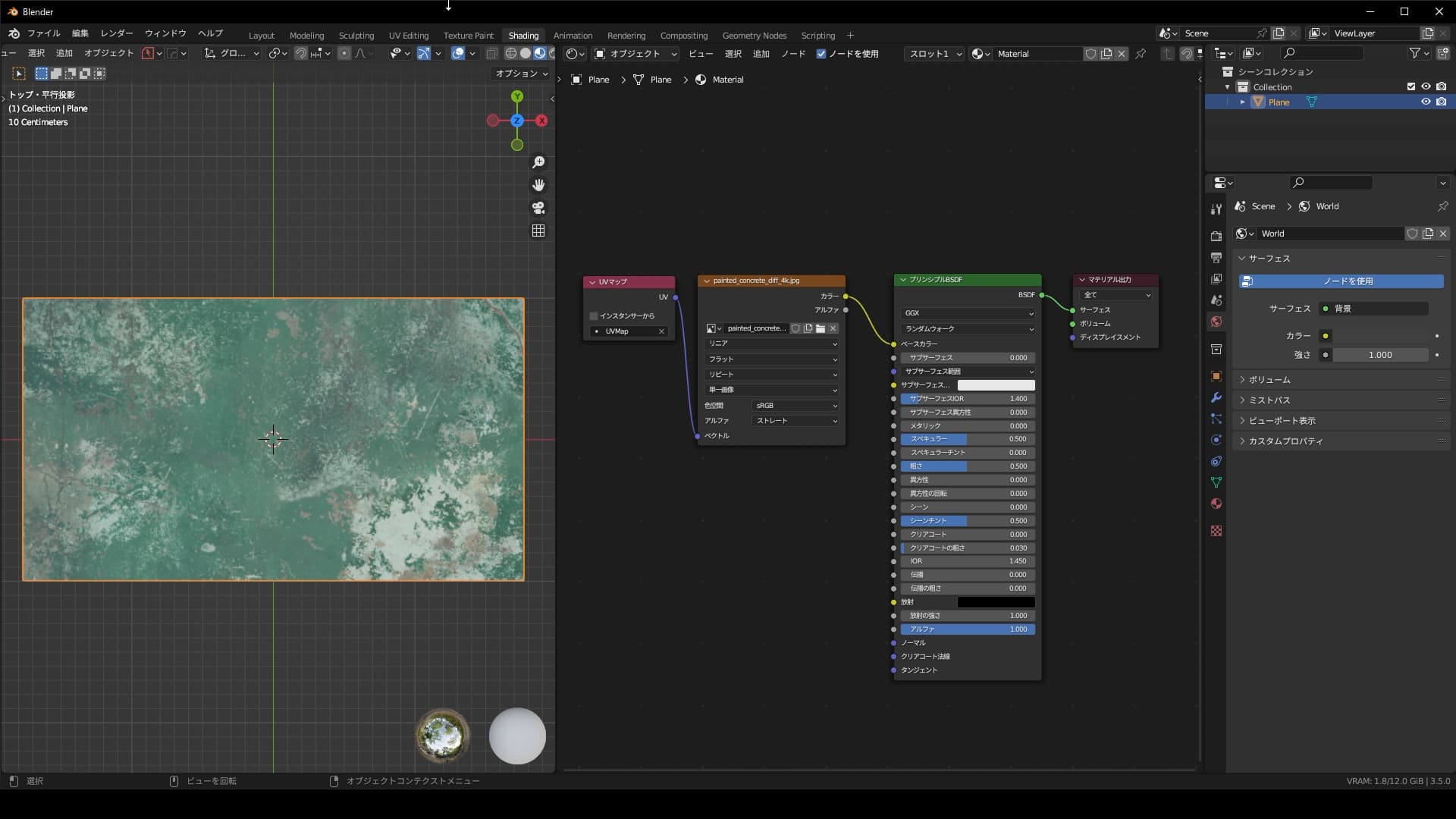Switch to the UV Editing workspace tab

[408, 36]
